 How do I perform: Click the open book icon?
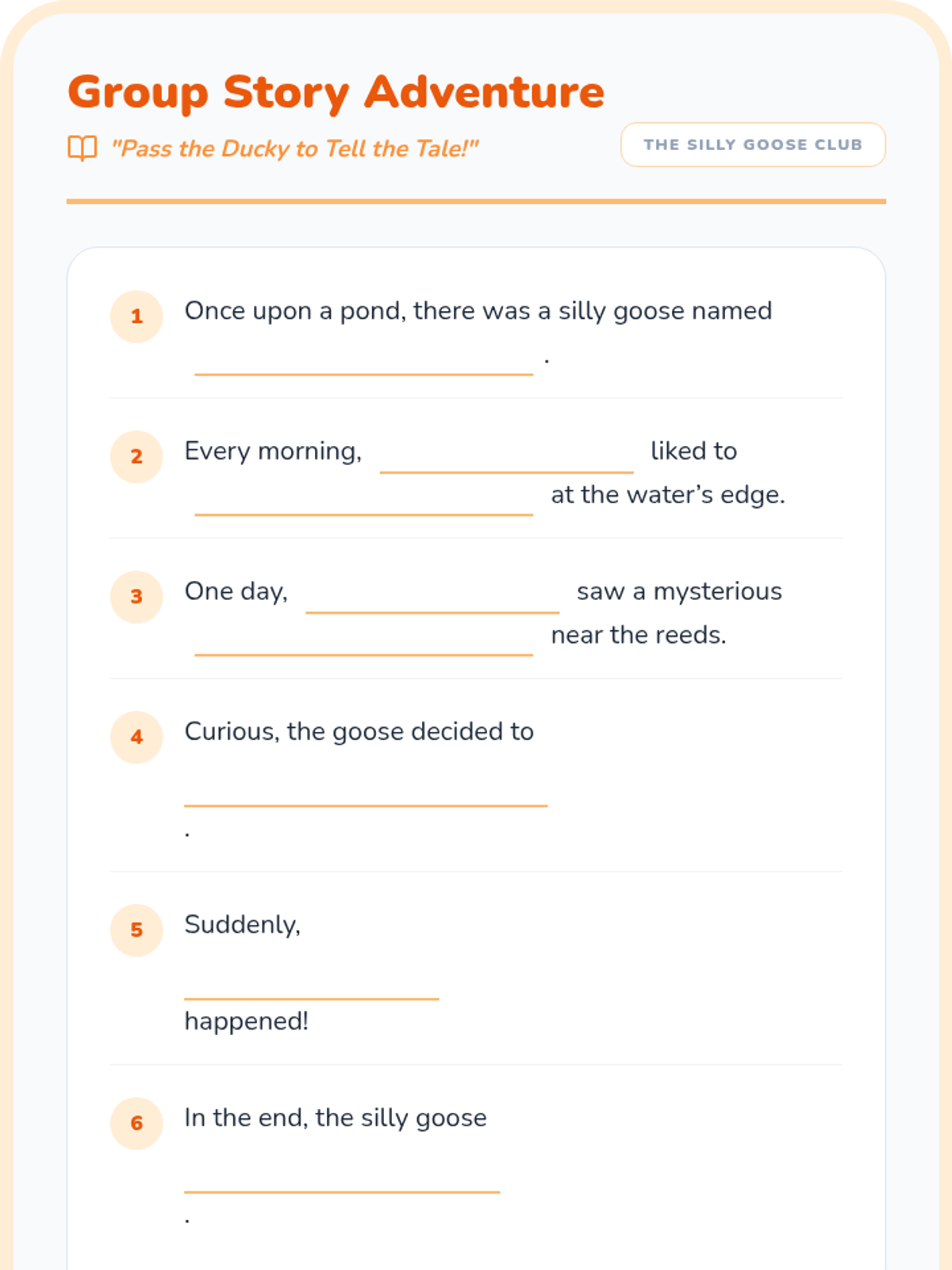coord(83,148)
